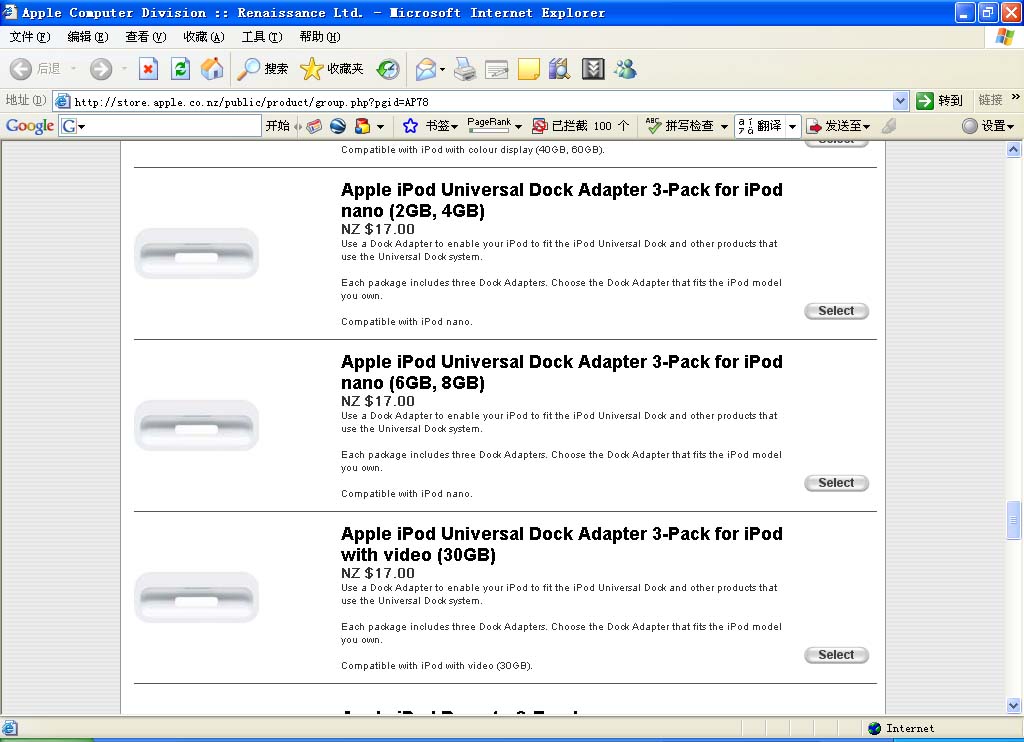Click the Back navigation arrow icon
1024x742 pixels.
click(x=21, y=69)
